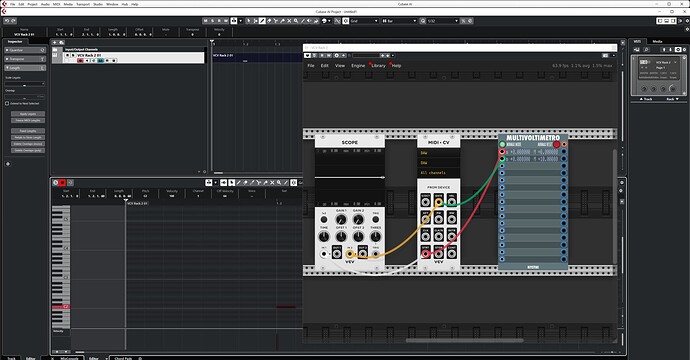Image resolution: width=690 pixels, height=360 pixels.
Task: Click the C2 key on piano roll keyboard
Action: [61, 306]
